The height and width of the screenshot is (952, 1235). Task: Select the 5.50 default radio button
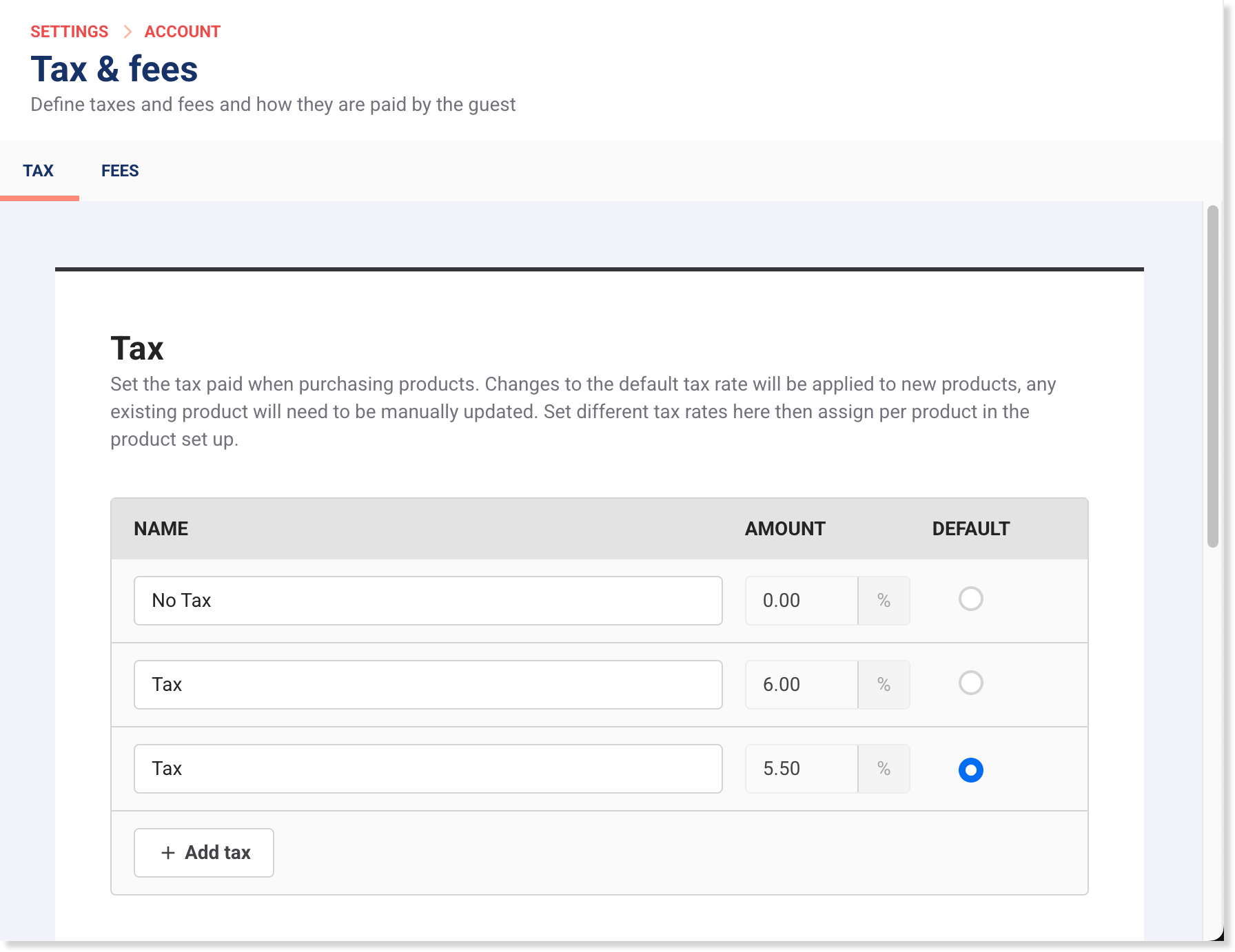tap(970, 769)
